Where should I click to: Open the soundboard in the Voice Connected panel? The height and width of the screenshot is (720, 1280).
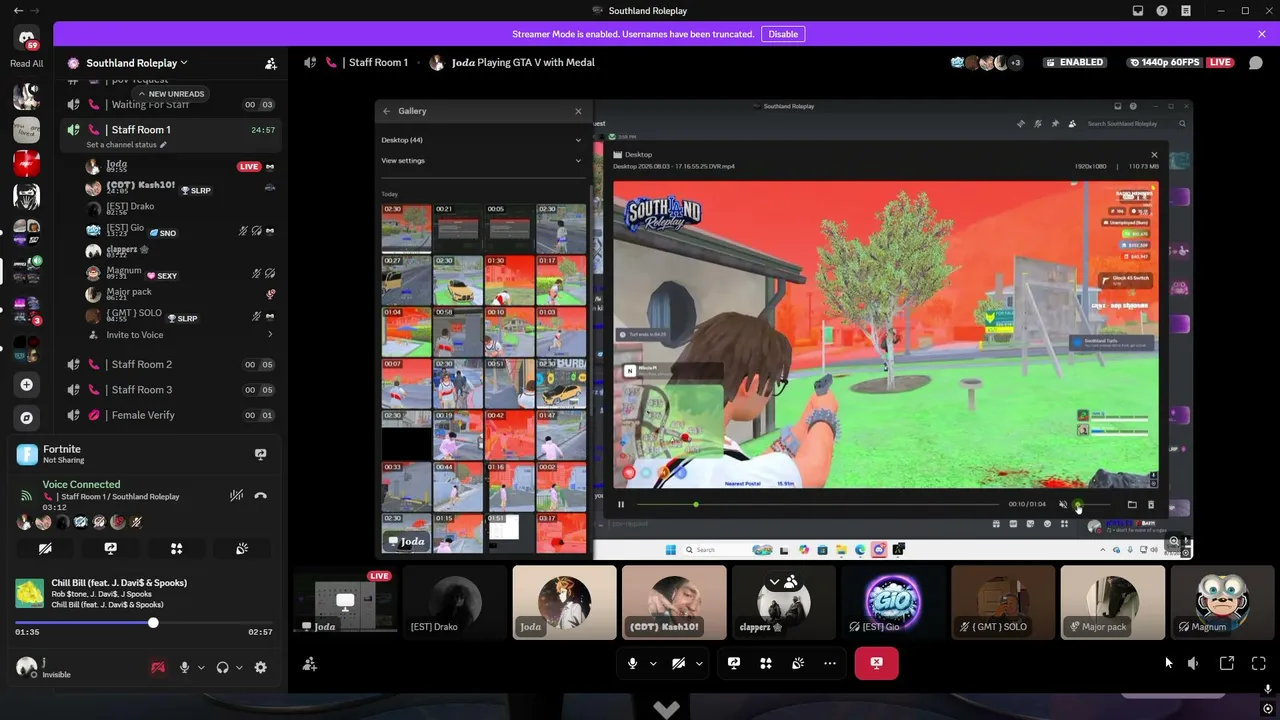pos(241,548)
